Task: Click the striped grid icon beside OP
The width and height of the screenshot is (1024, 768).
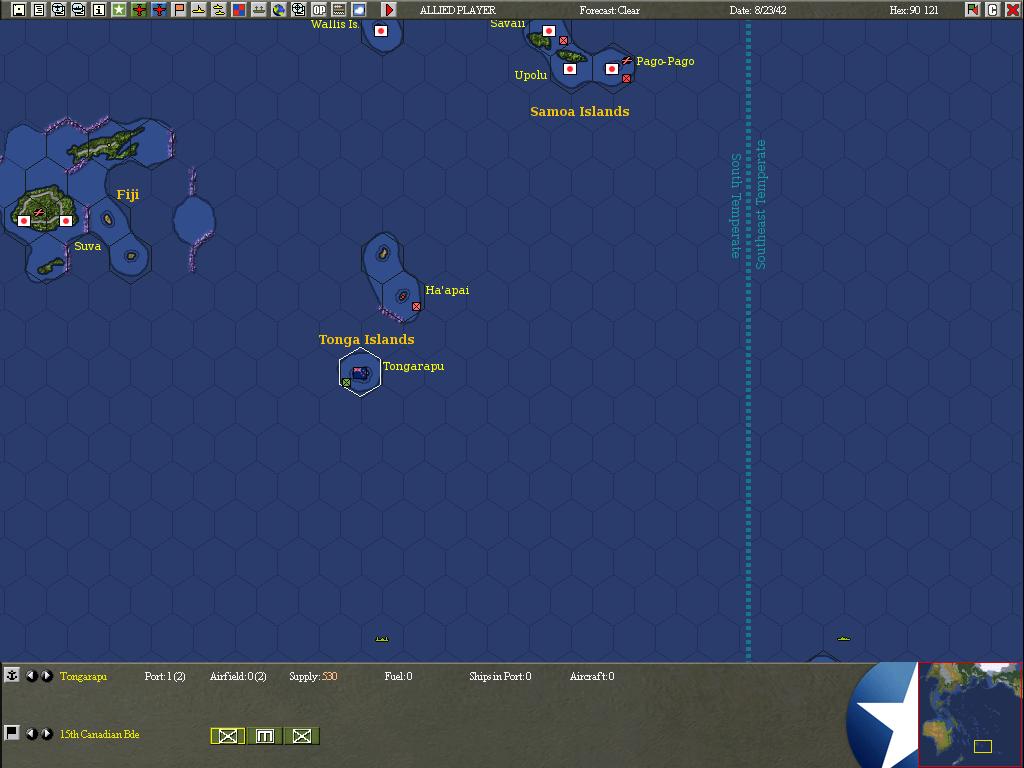Action: [339, 10]
